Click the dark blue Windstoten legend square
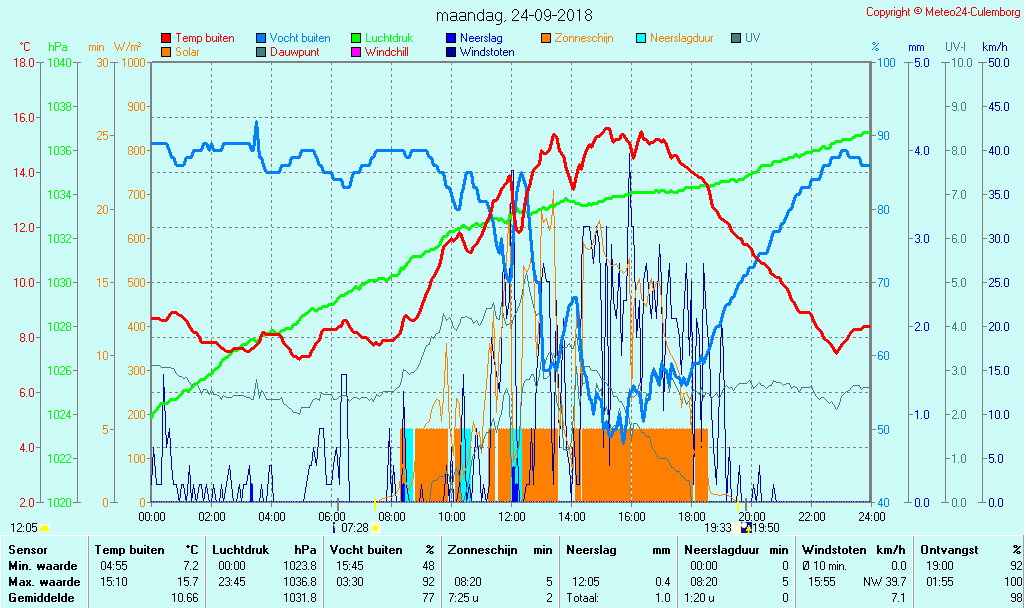This screenshot has width=1026, height=608. 451,52
